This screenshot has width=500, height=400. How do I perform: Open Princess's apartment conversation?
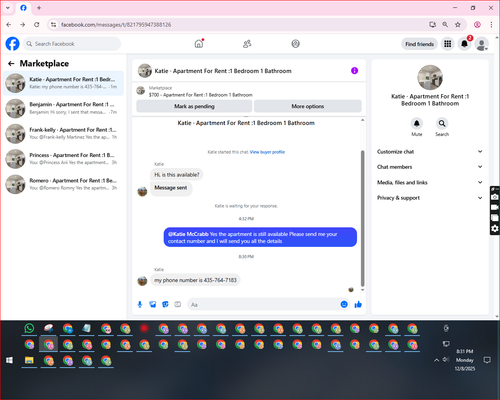(64, 159)
